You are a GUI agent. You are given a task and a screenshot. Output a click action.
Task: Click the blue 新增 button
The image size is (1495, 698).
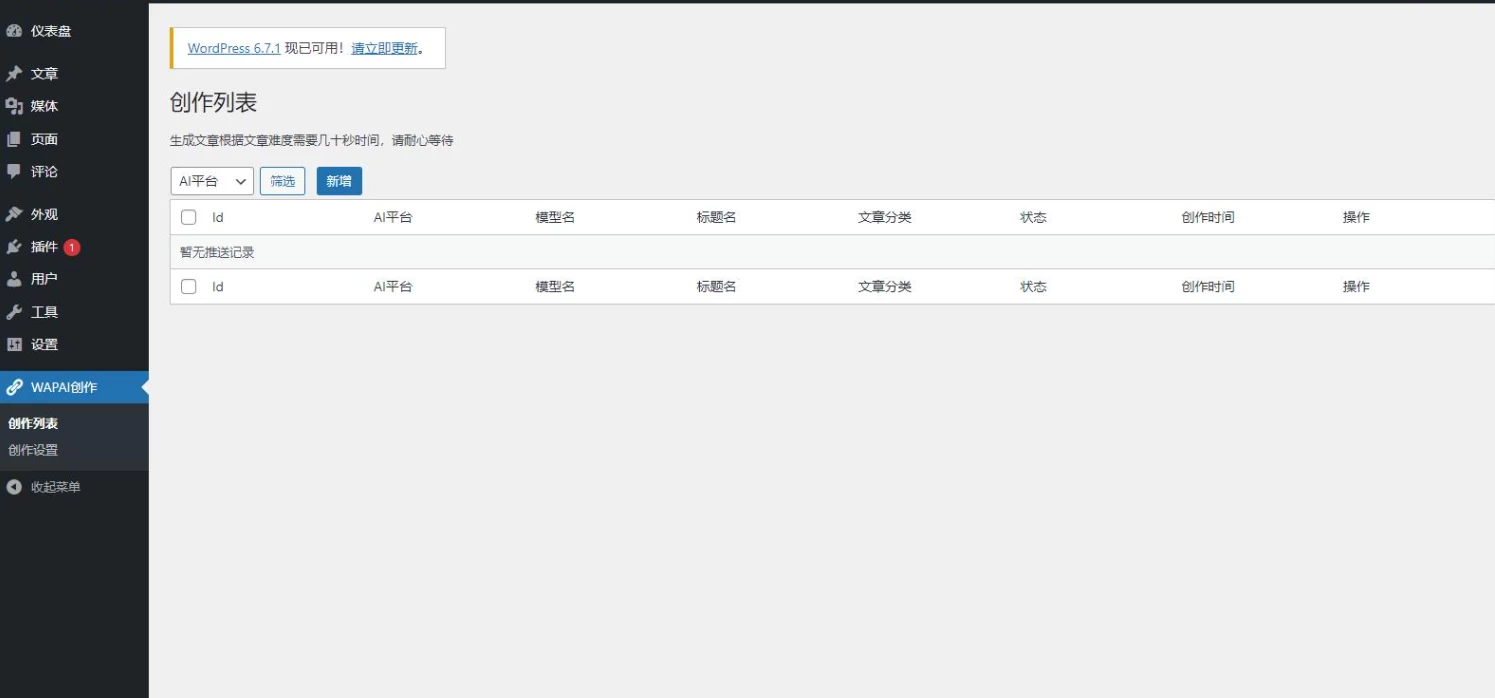339,181
